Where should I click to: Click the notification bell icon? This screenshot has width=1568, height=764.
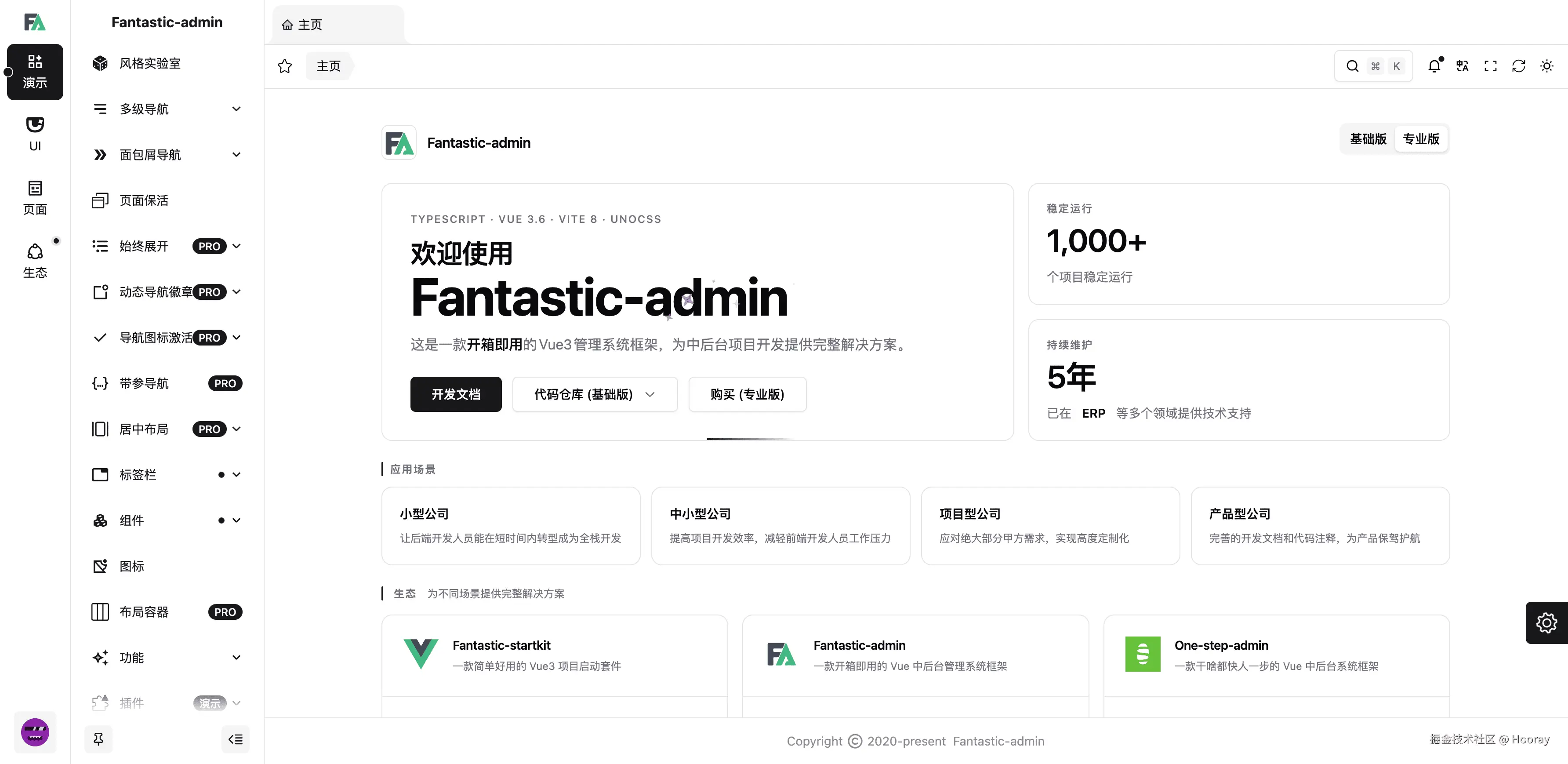click(x=1434, y=66)
